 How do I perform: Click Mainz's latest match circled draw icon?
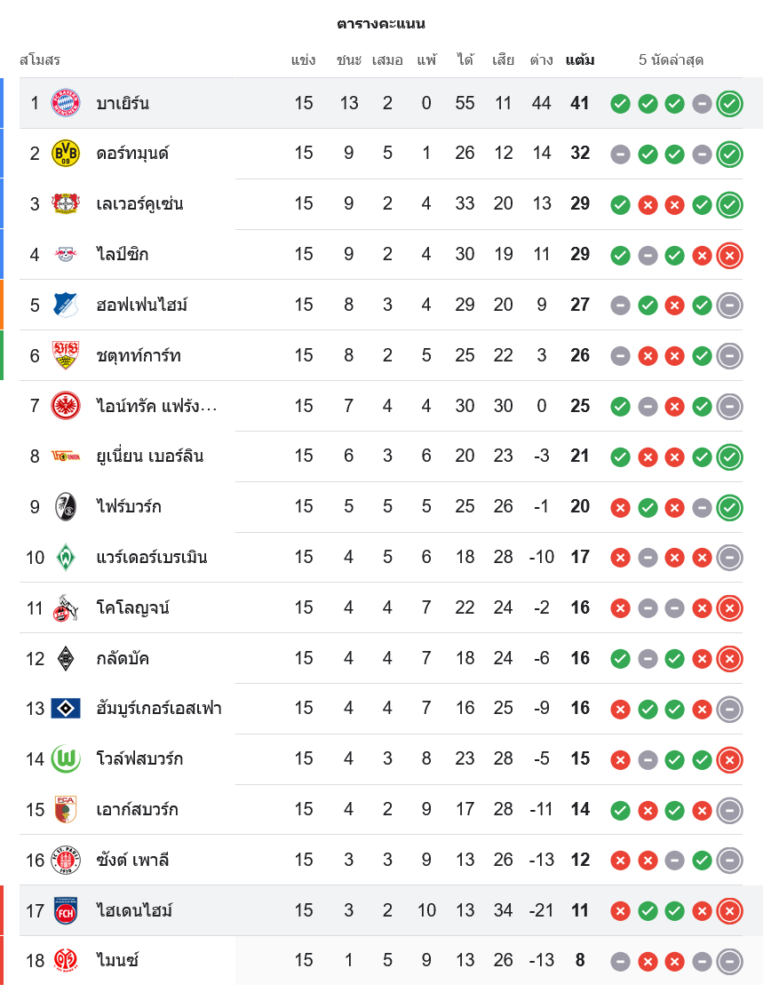[730, 961]
